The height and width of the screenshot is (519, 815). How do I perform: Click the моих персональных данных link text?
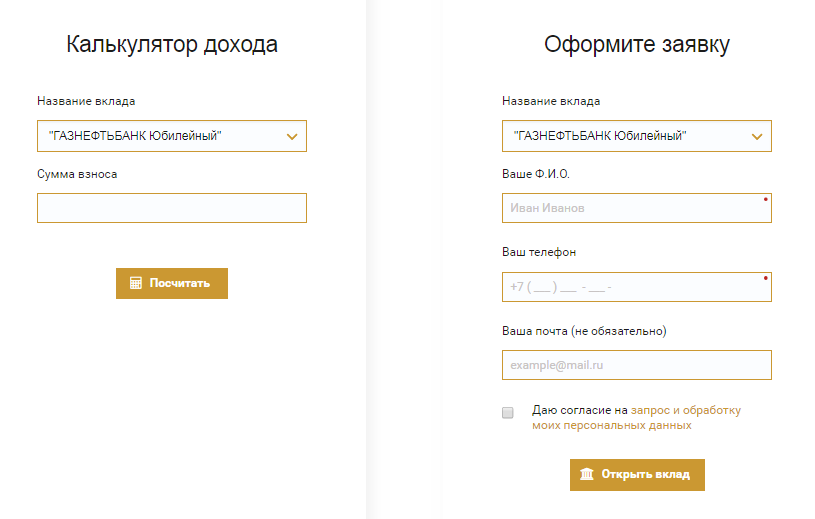pos(612,425)
